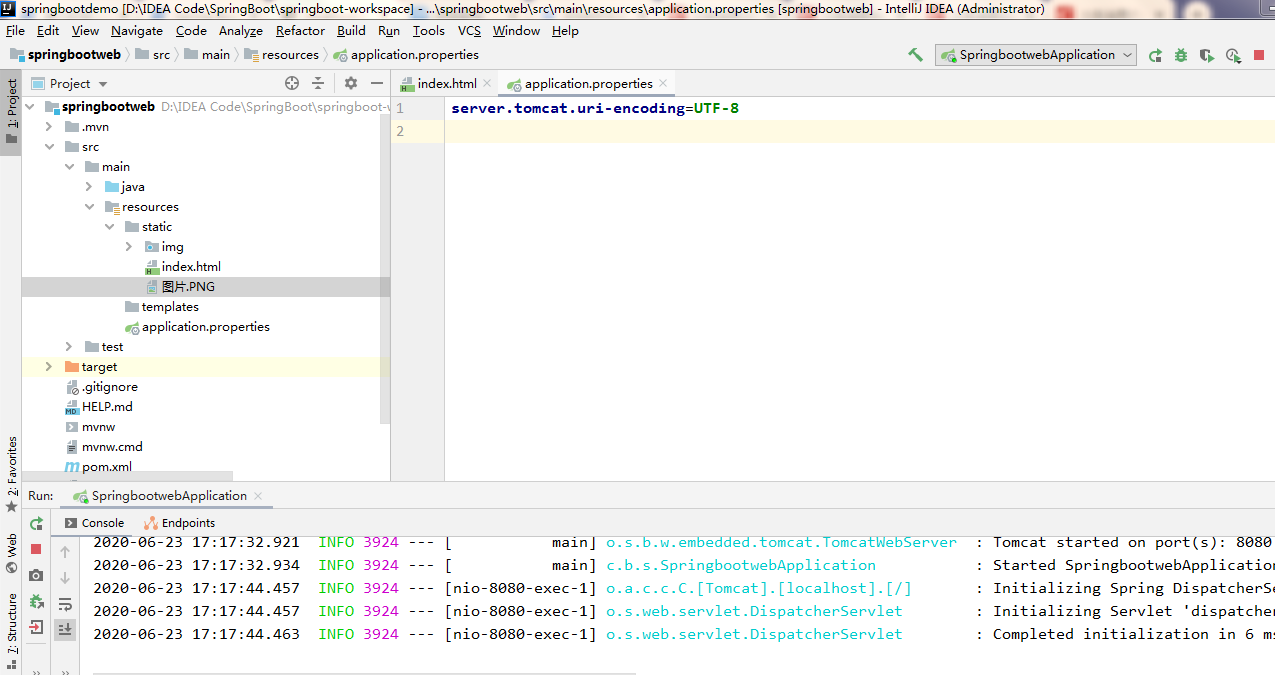
Task: Open the Analyze menu
Action: 240,31
